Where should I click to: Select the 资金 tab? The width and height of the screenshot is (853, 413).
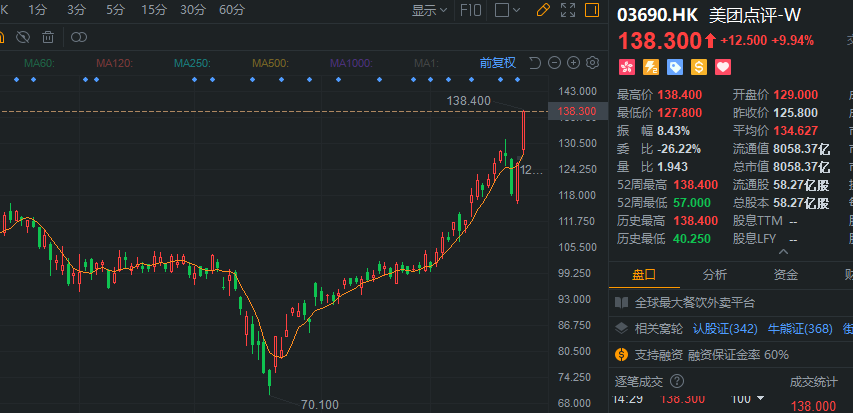(786, 275)
